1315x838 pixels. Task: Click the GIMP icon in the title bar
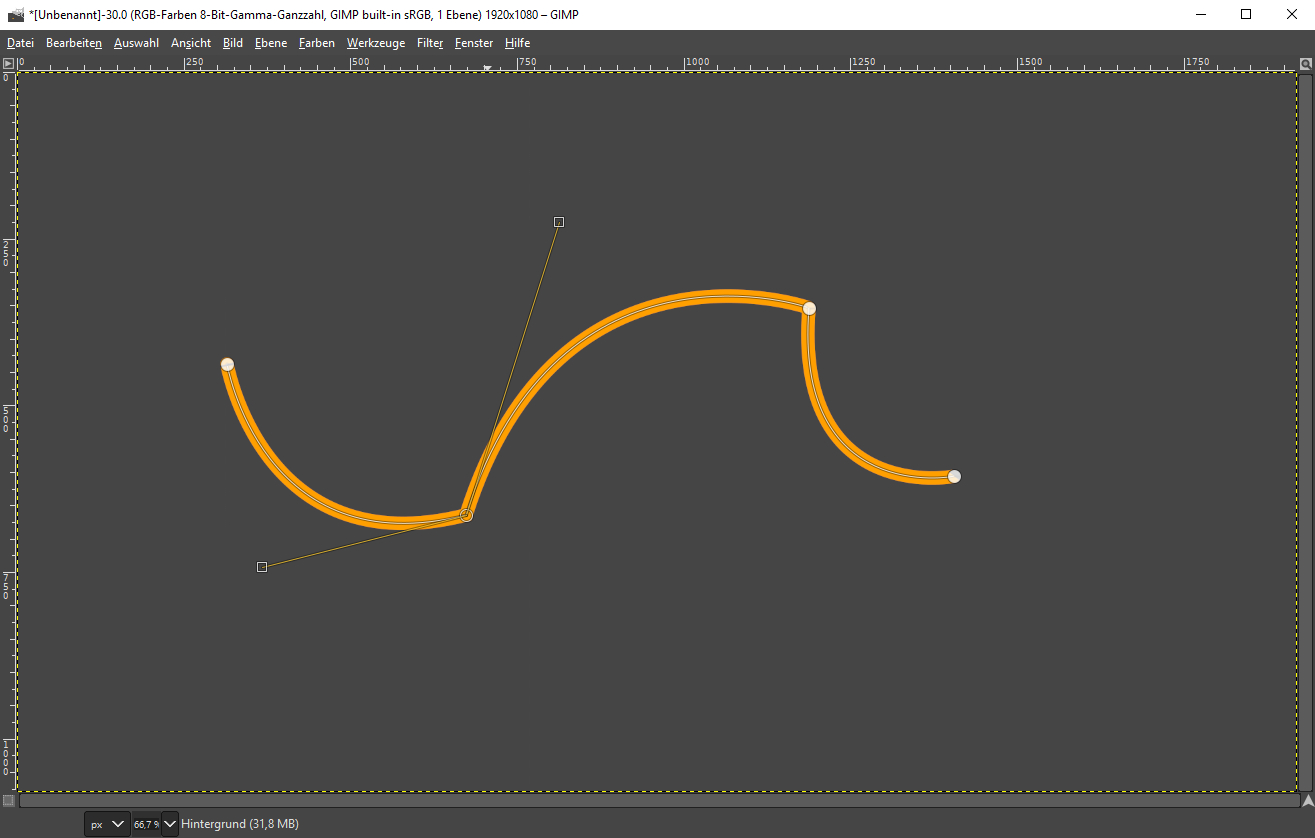(x=15, y=14)
